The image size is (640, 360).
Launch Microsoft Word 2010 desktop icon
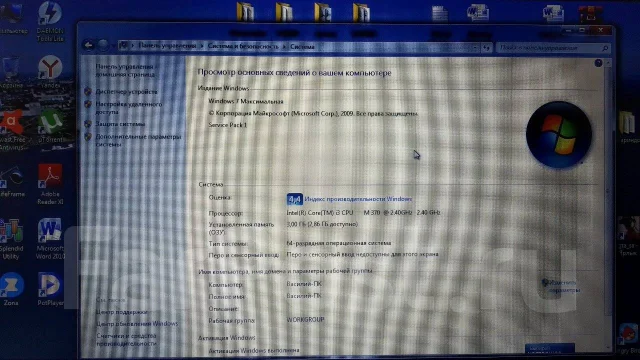point(50,239)
